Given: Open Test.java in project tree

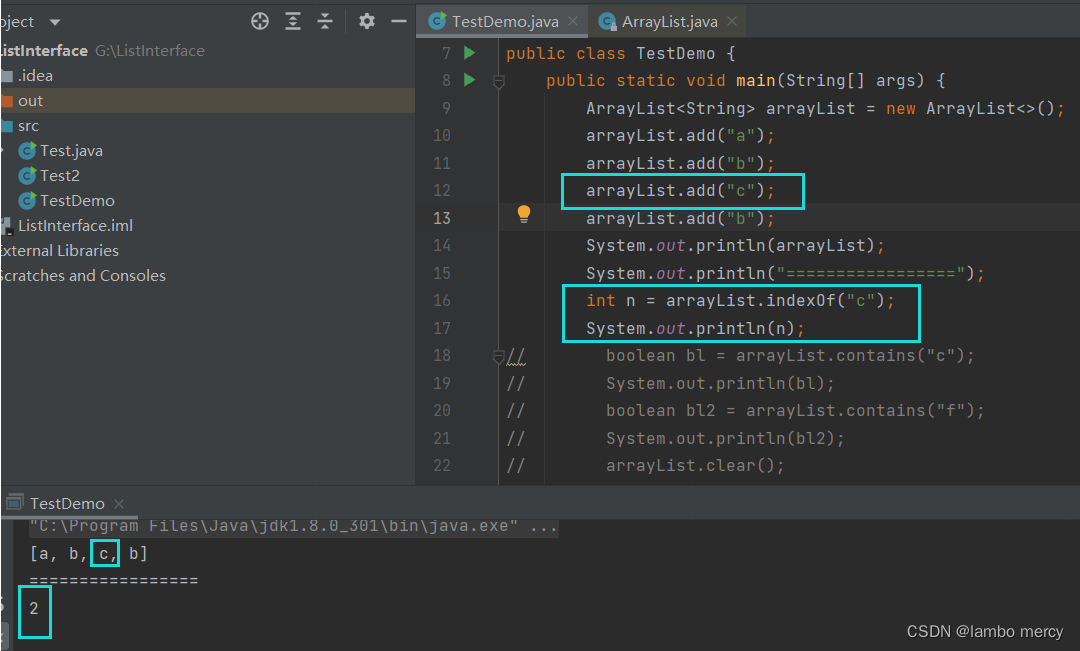Looking at the screenshot, I should click(71, 150).
